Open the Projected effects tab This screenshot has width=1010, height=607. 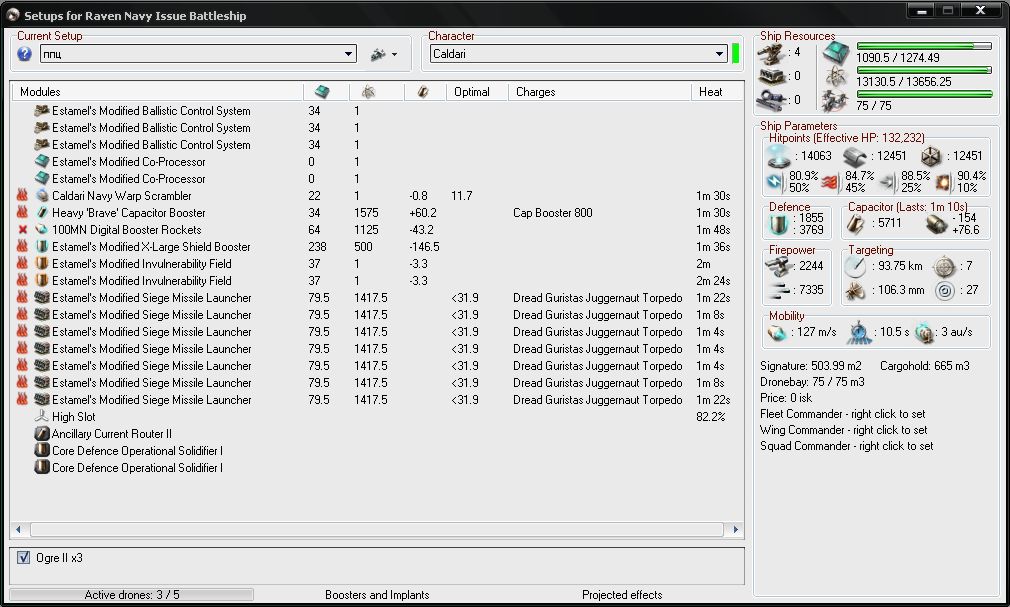(x=622, y=595)
